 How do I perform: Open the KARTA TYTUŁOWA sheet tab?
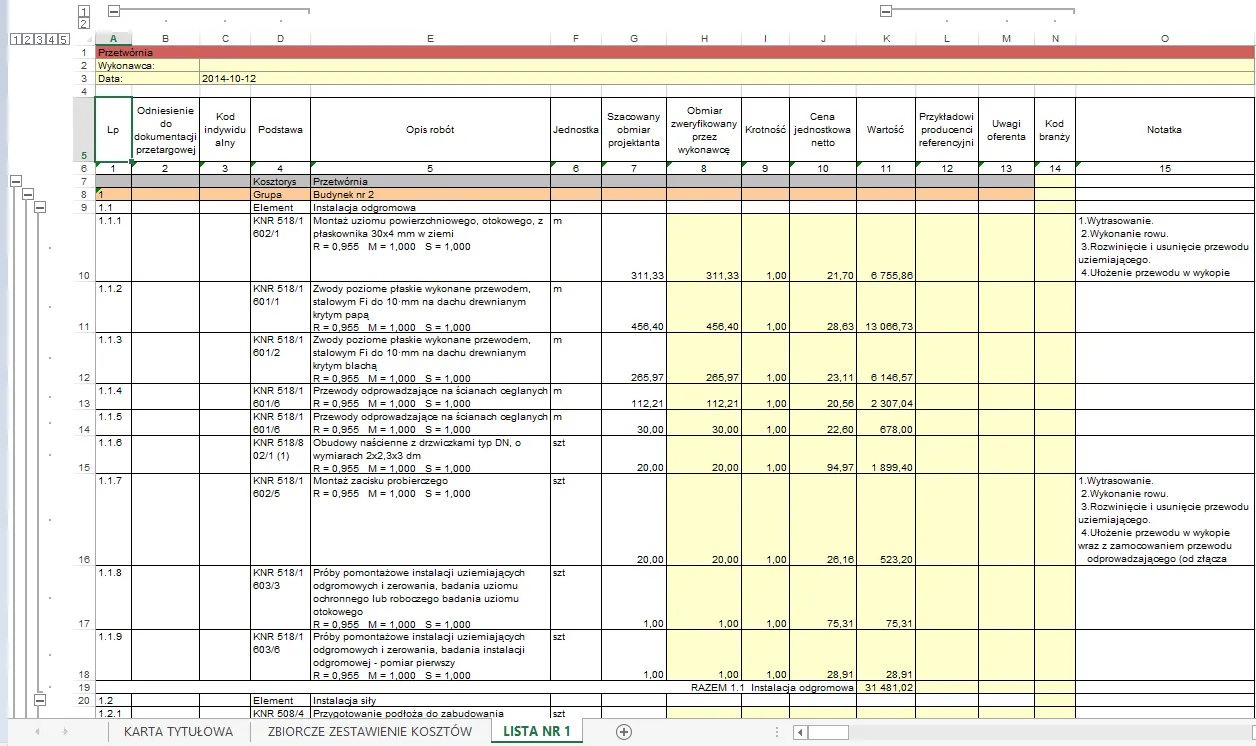pos(178,732)
